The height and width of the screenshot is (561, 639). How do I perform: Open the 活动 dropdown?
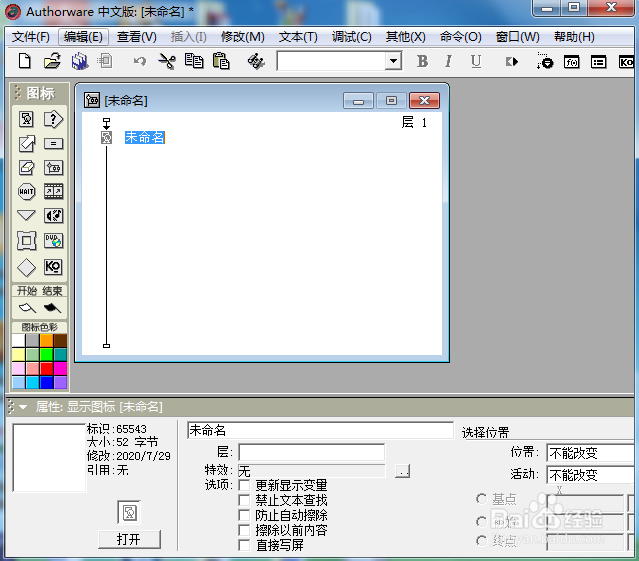590,475
